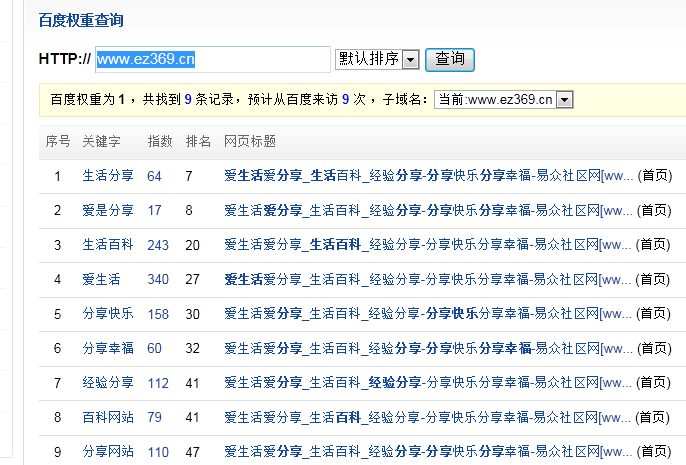Click keyword link 爱生活
Image resolution: width=686 pixels, height=465 pixels.
coord(101,279)
